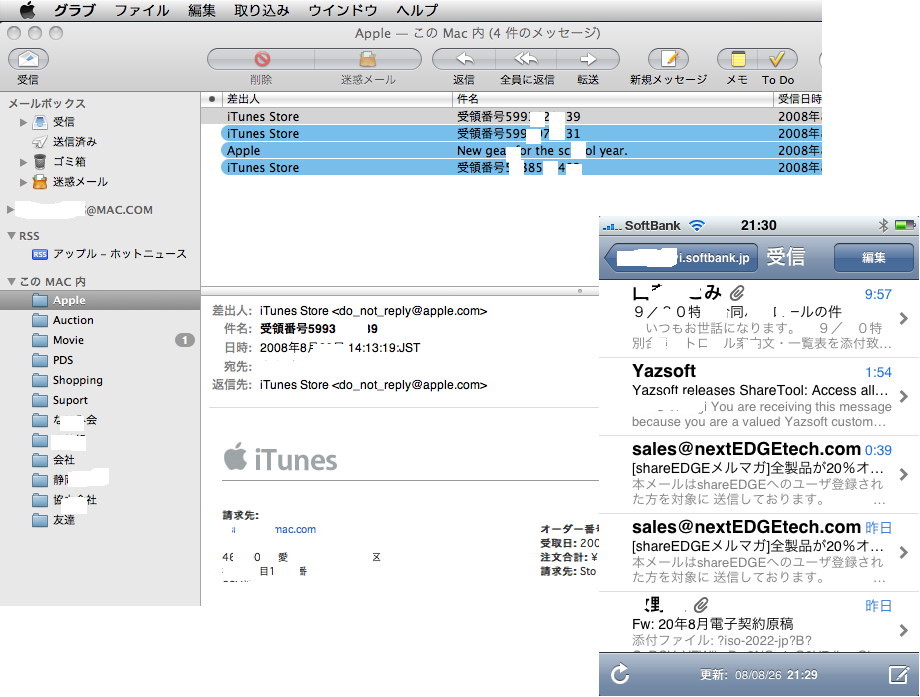Screen dimensions: 920x697
Task: Open the 9:57 email with attachment
Action: (x=759, y=319)
